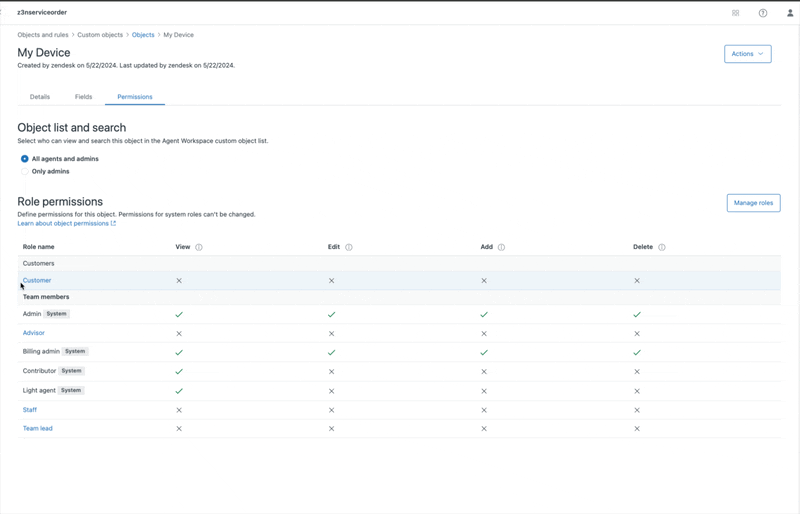Click Admin row Delete checkmark

click(637, 314)
